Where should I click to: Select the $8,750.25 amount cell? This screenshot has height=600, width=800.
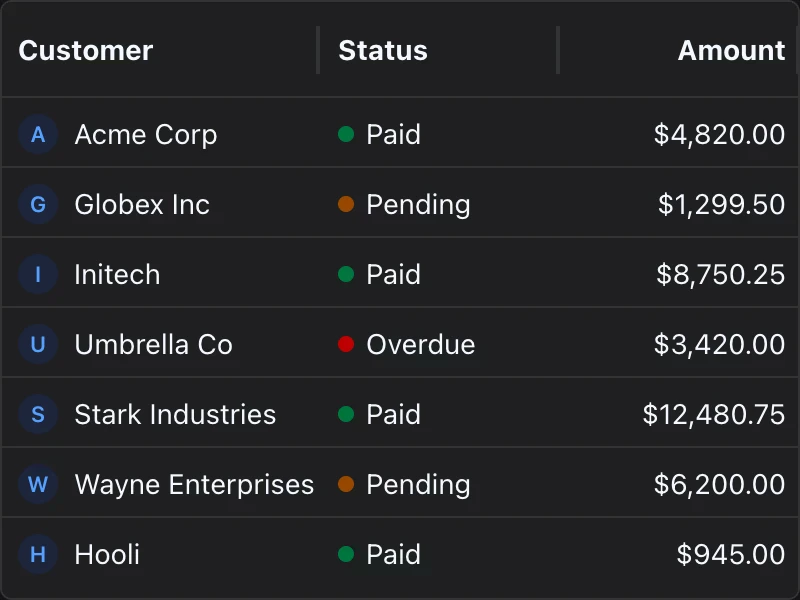click(x=720, y=274)
